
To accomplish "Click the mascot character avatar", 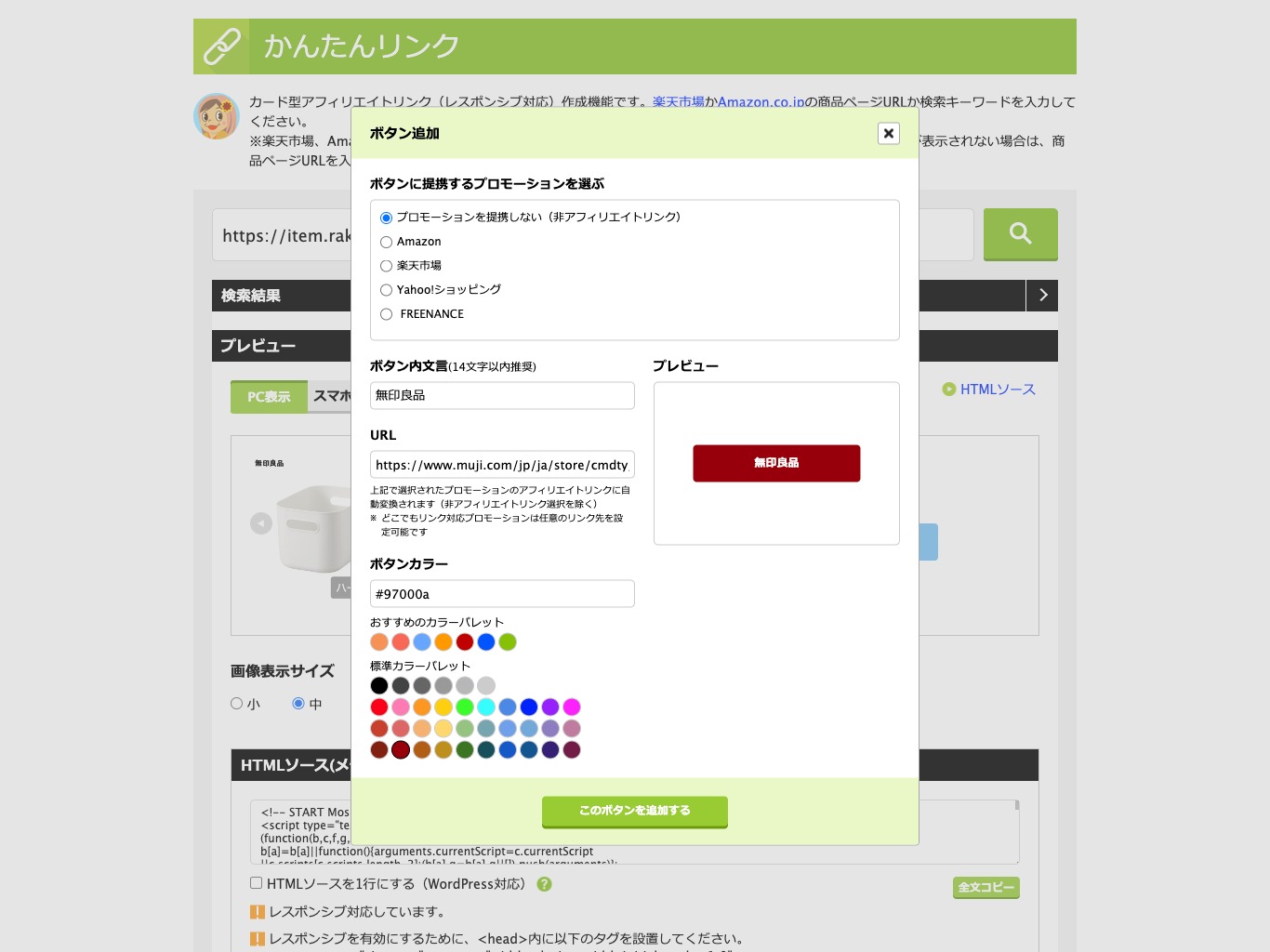I will tap(217, 116).
